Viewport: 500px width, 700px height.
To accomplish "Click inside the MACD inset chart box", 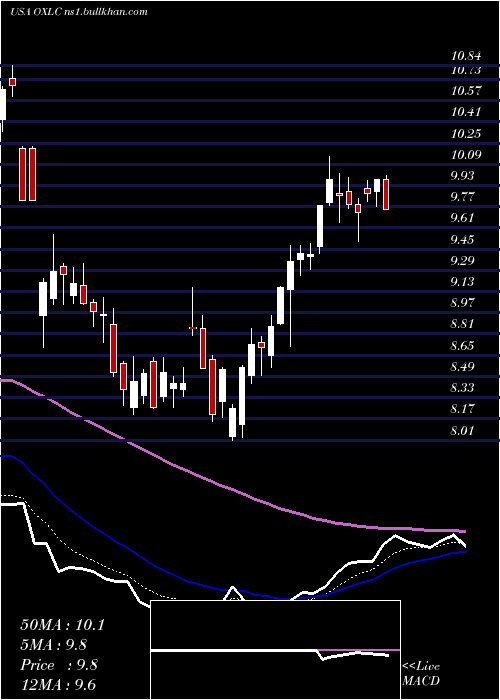I will pyautogui.click(x=275, y=650).
